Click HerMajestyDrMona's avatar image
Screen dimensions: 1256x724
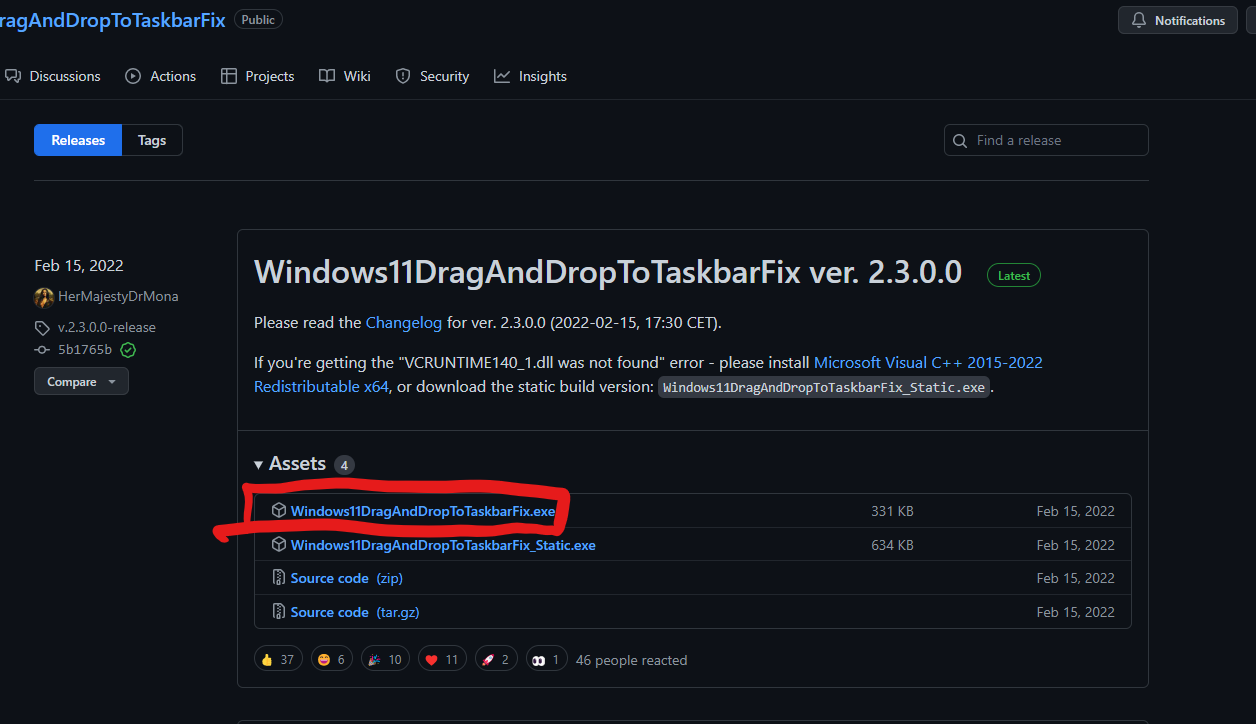coord(44,297)
